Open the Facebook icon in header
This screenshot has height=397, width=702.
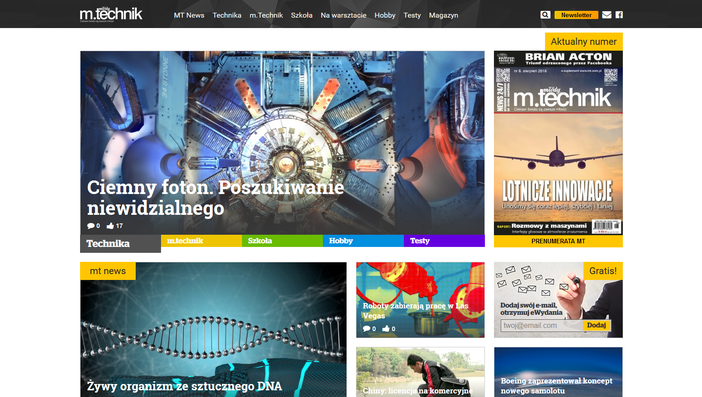619,15
